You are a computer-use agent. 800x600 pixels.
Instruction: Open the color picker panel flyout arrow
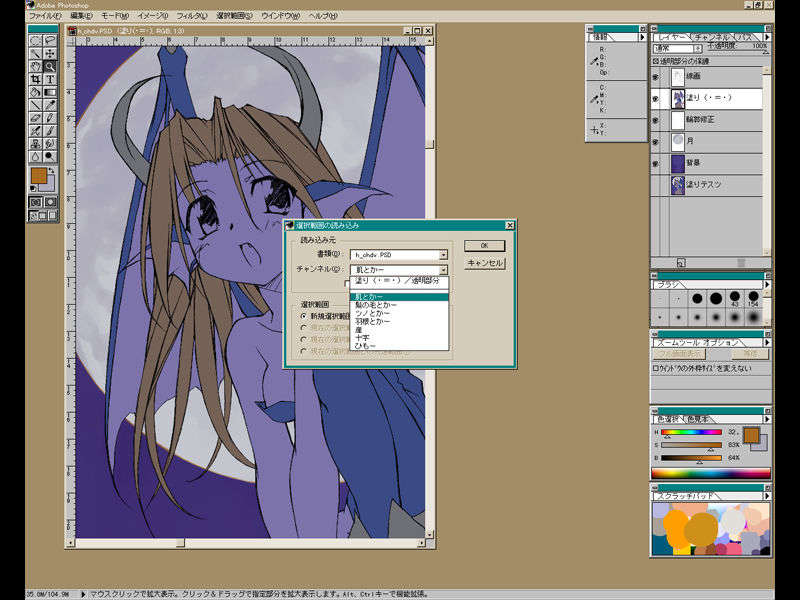(766, 419)
